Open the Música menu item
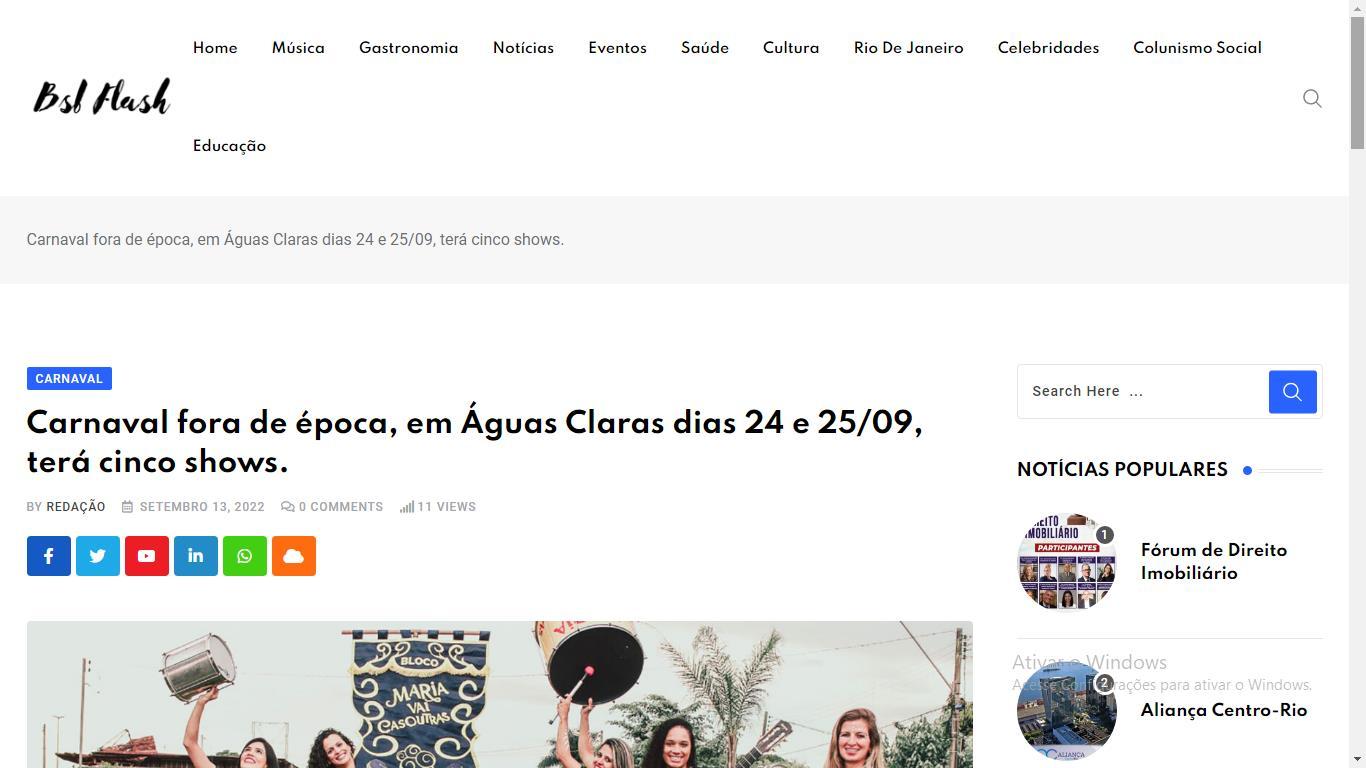 point(298,48)
